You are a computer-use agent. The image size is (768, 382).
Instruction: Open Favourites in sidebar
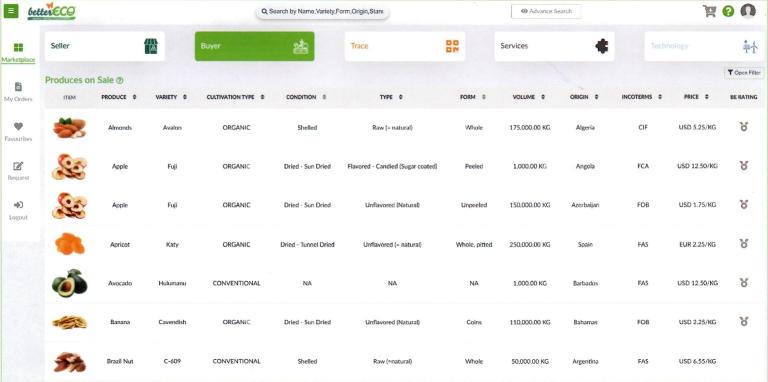(x=18, y=132)
